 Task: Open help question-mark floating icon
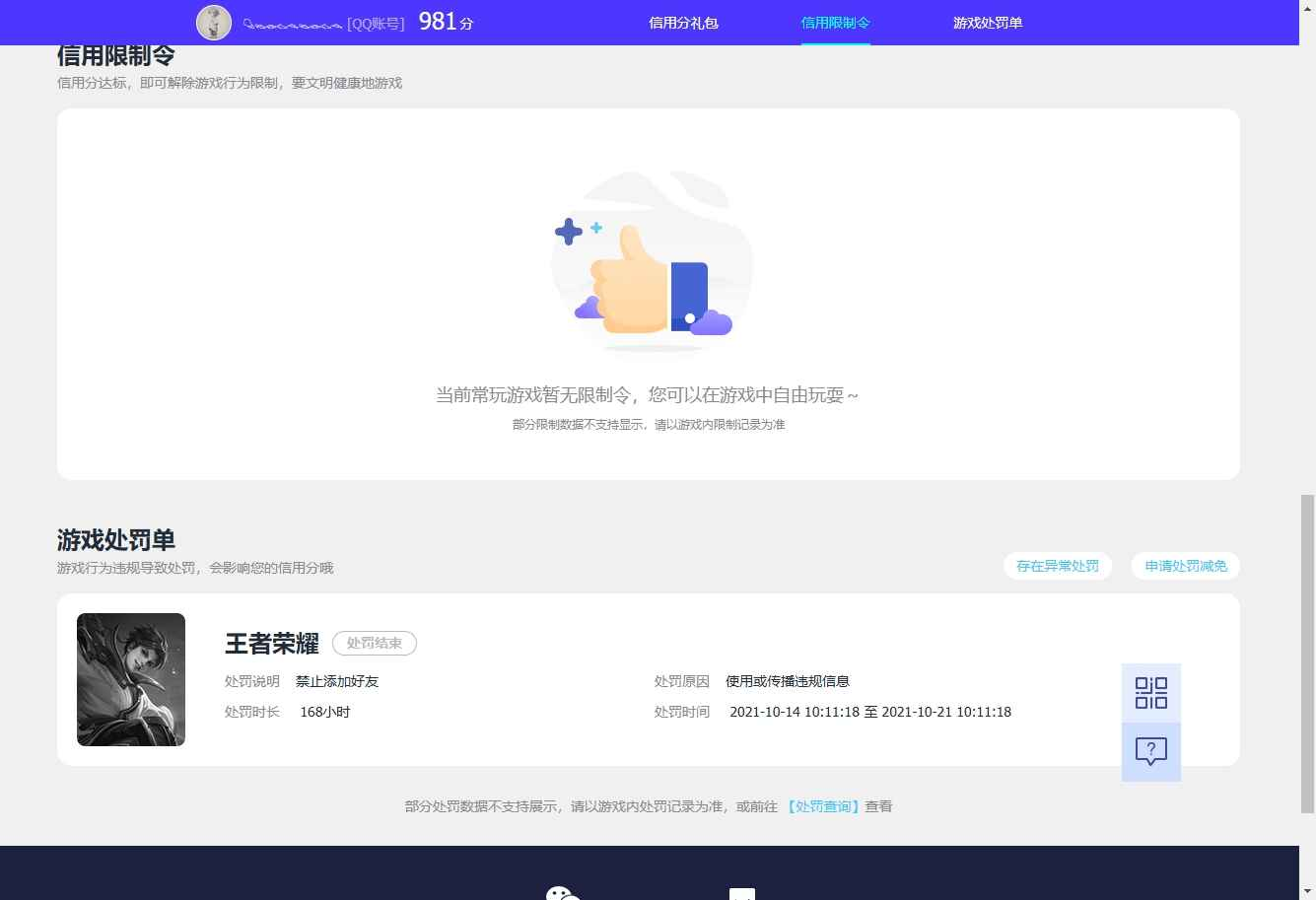[1150, 751]
